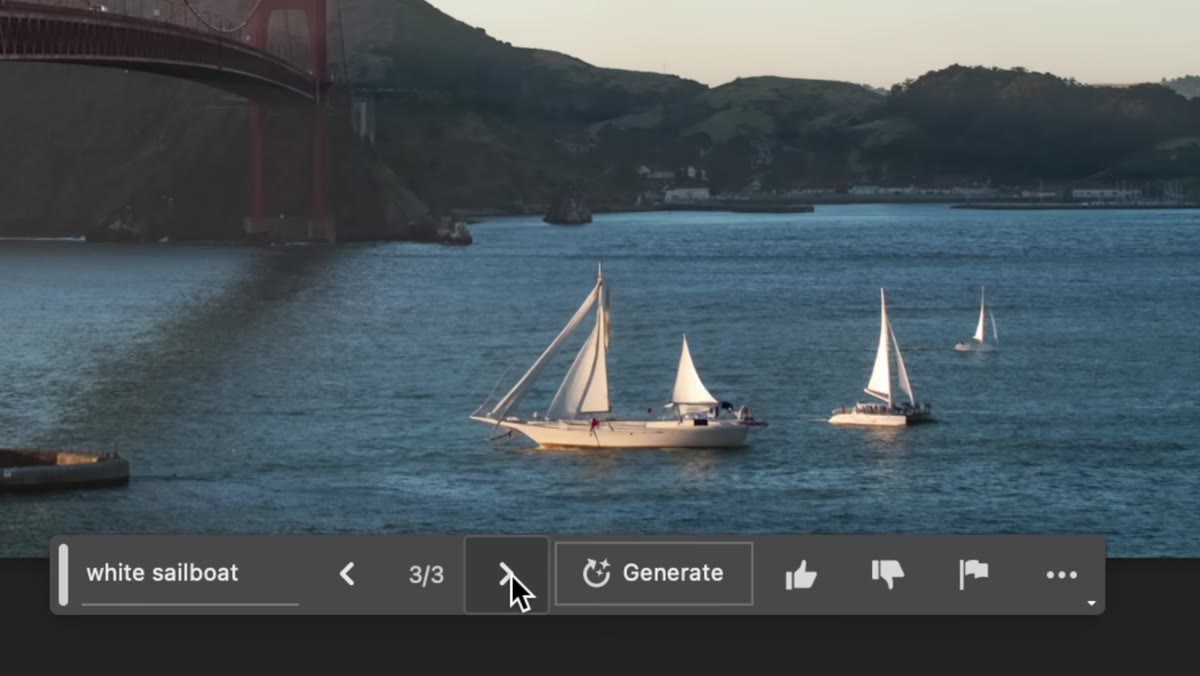Click the 'white sailboat' prompt field

[x=190, y=574]
